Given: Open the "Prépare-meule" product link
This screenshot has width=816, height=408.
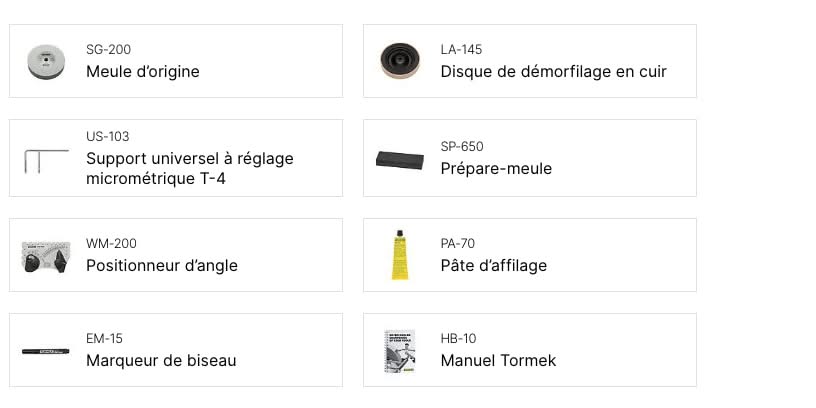Looking at the screenshot, I should tap(496, 168).
